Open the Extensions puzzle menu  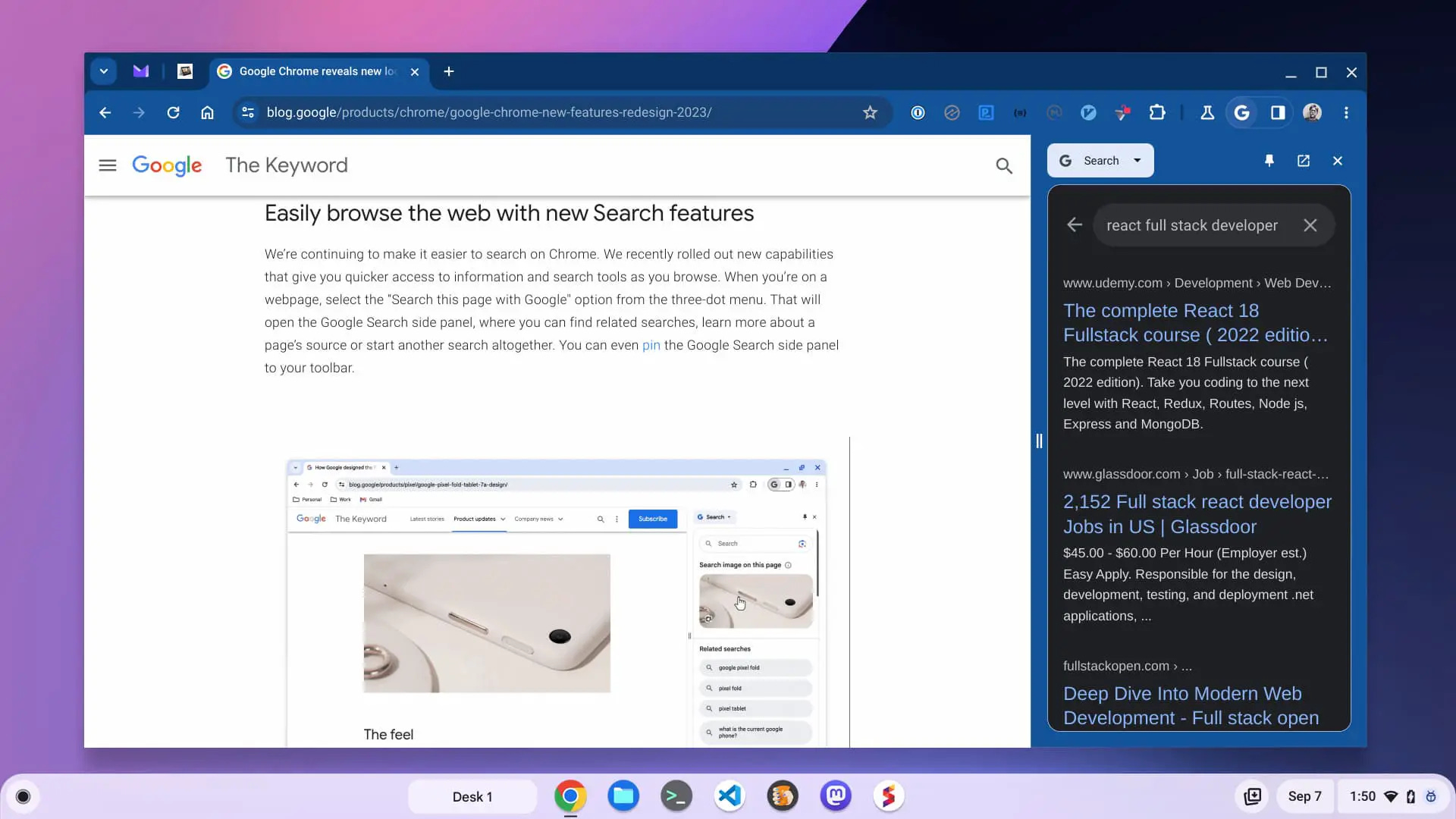(x=1156, y=113)
